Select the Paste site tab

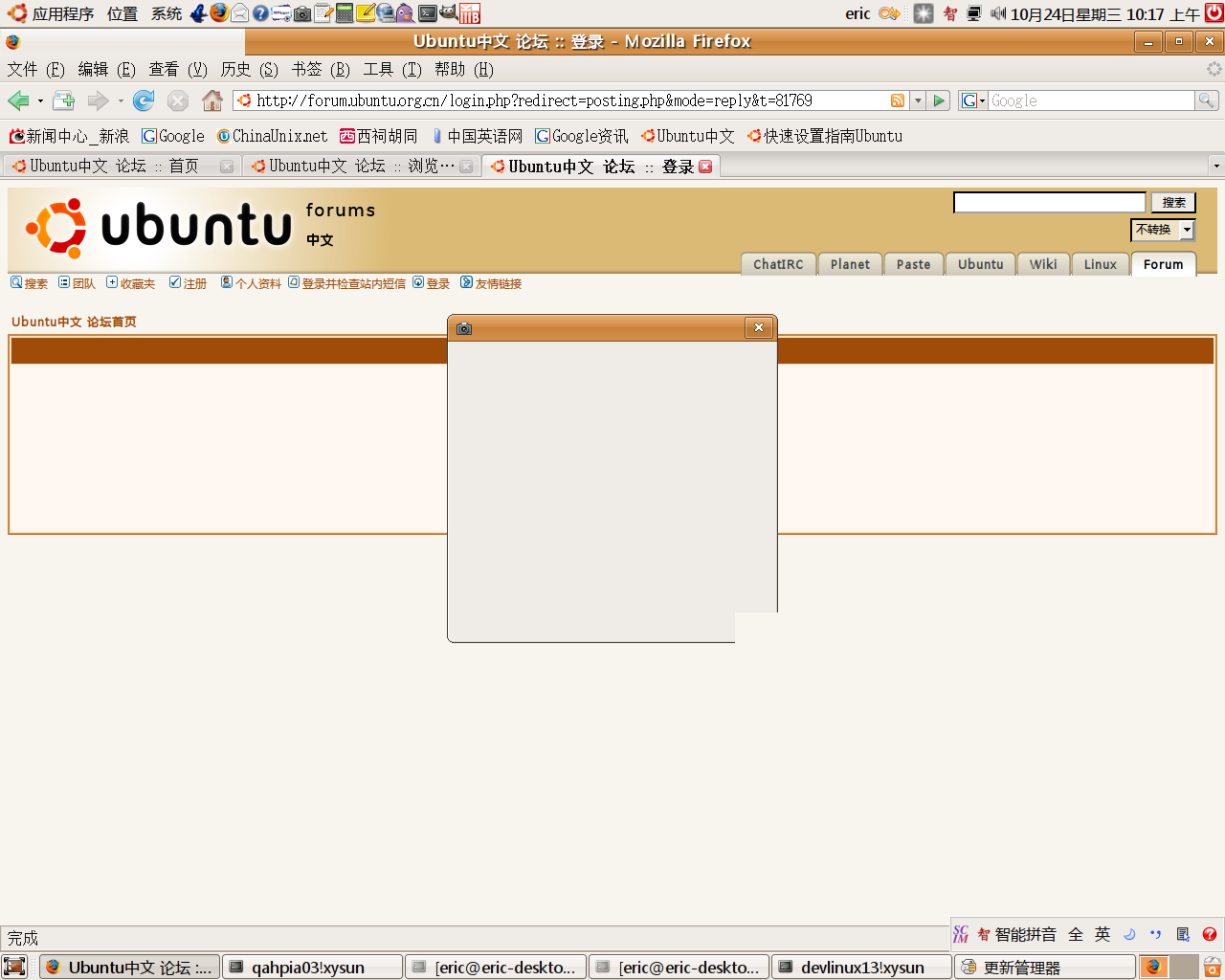[x=913, y=264]
